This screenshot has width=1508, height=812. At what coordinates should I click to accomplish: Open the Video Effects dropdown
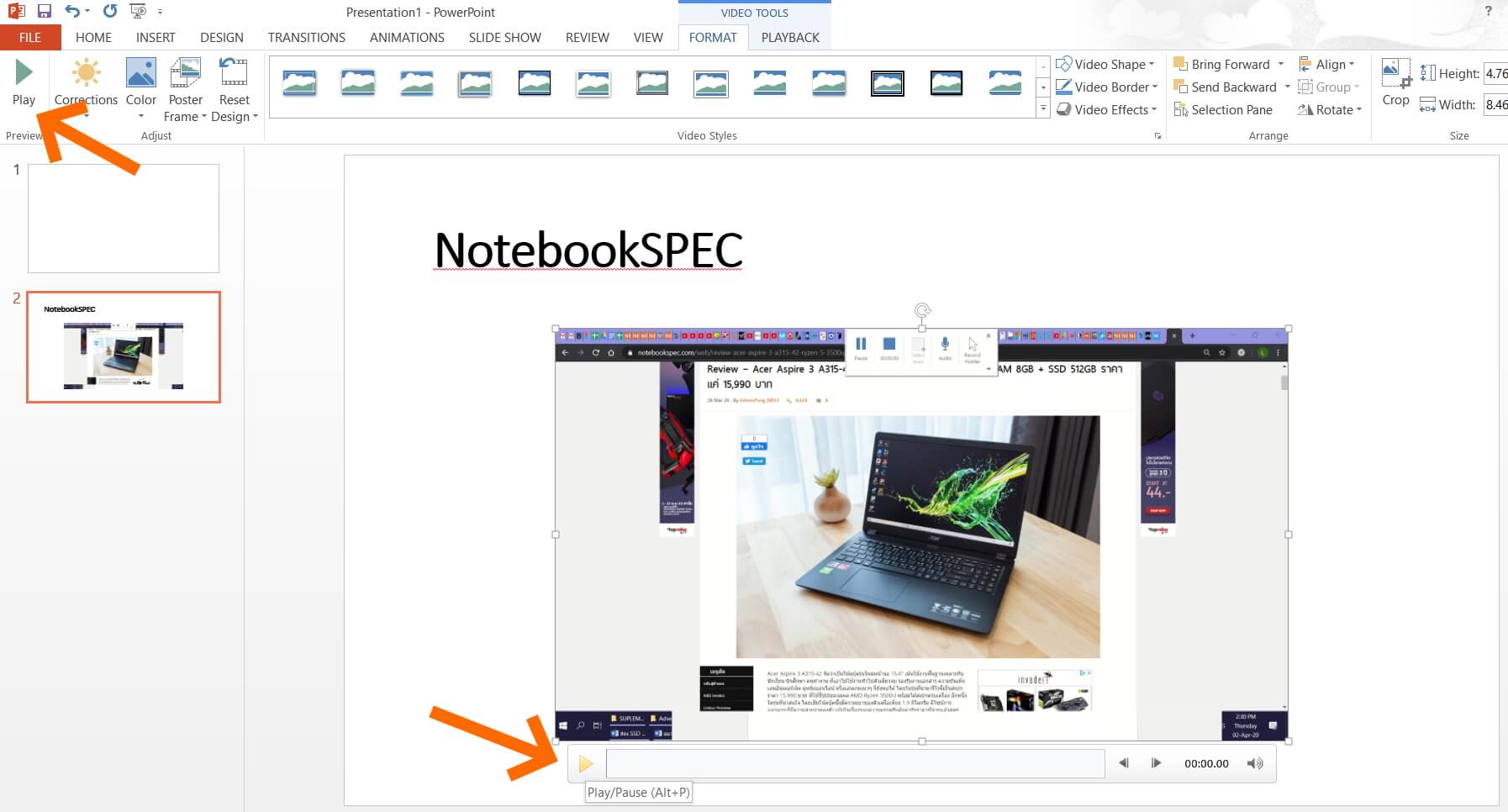[1106, 109]
